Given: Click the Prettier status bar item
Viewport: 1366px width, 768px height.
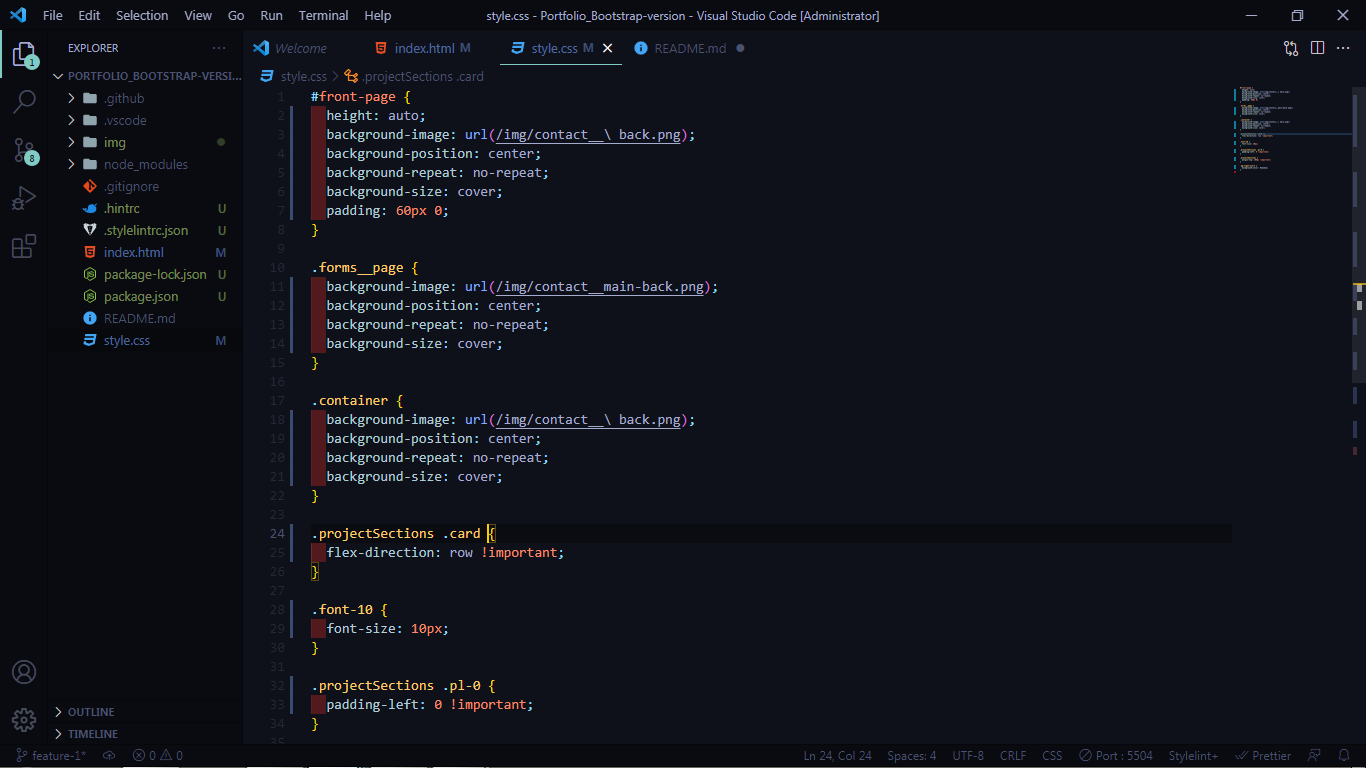Looking at the screenshot, I should (x=1263, y=756).
